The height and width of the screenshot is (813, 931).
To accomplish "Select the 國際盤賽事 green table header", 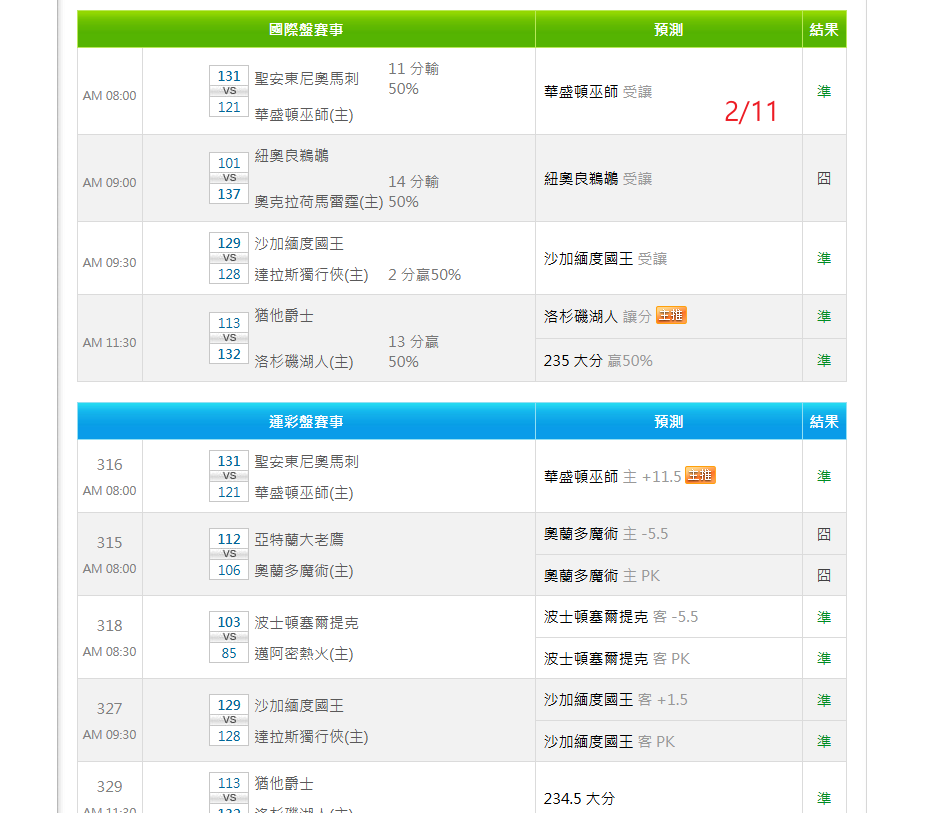I will point(306,30).
